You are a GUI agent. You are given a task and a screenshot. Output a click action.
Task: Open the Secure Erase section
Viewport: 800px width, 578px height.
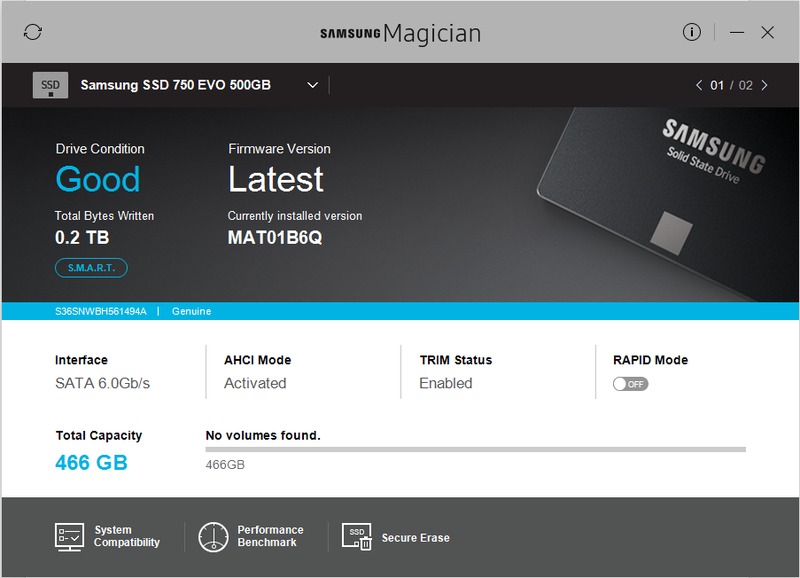point(415,538)
